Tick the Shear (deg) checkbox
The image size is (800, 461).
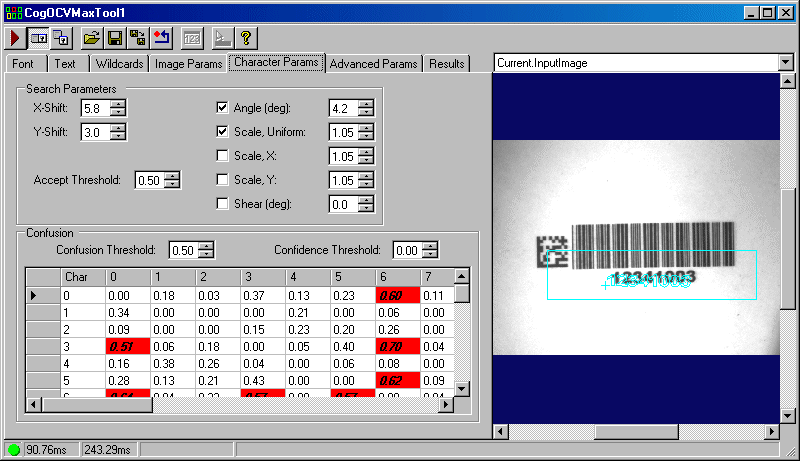222,203
